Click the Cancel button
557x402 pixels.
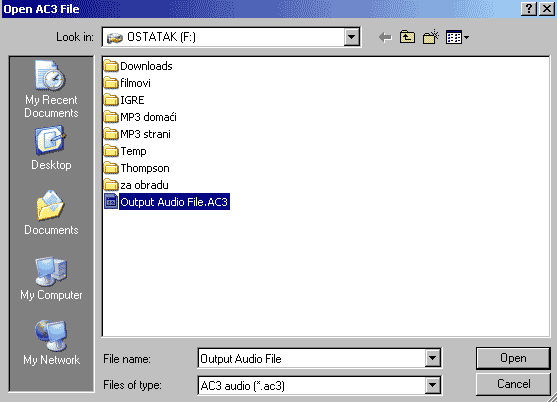[x=513, y=384]
